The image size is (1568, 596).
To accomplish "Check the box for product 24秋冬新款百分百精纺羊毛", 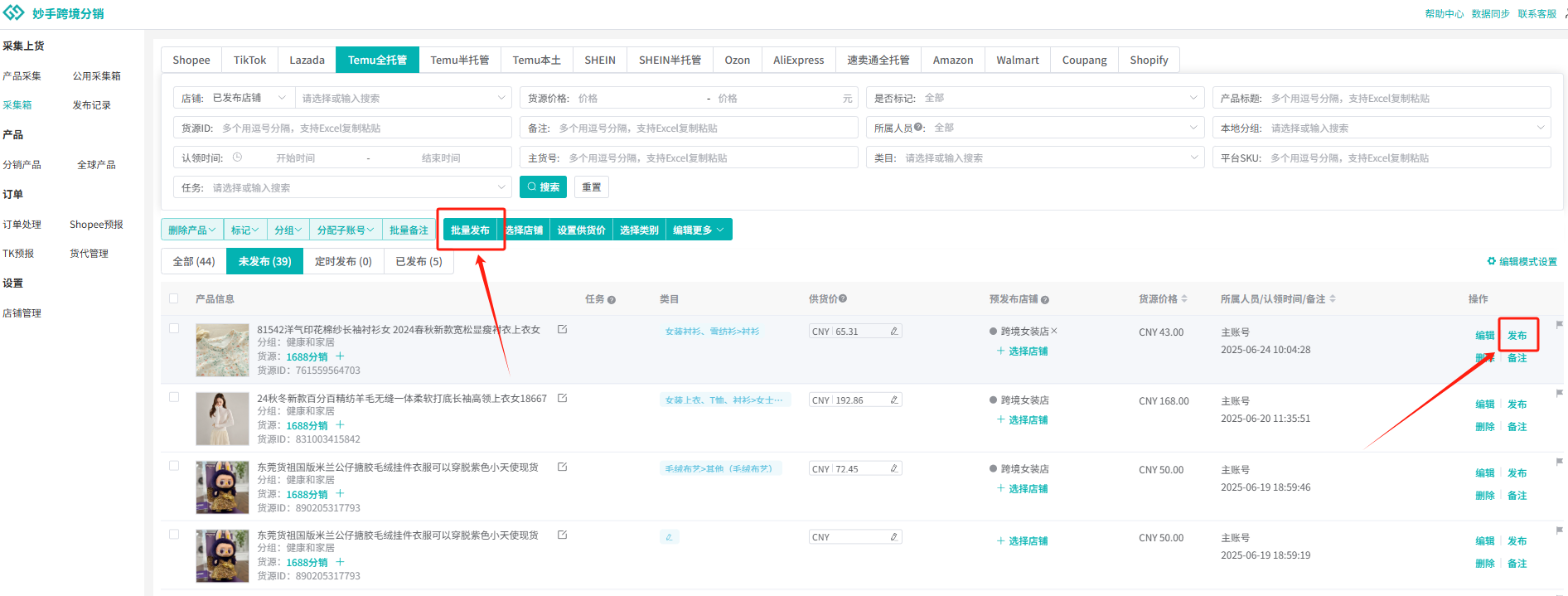I will pos(174,397).
